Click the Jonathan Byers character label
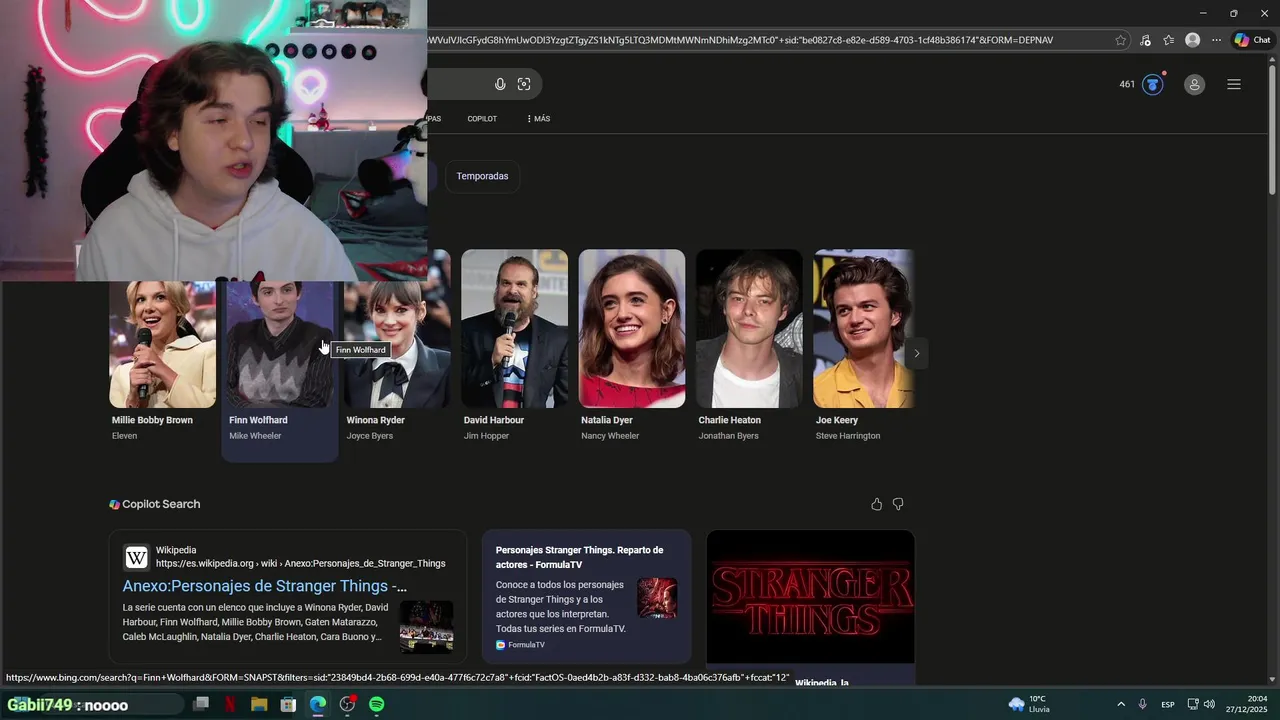Image resolution: width=1280 pixels, height=720 pixels. [x=728, y=436]
